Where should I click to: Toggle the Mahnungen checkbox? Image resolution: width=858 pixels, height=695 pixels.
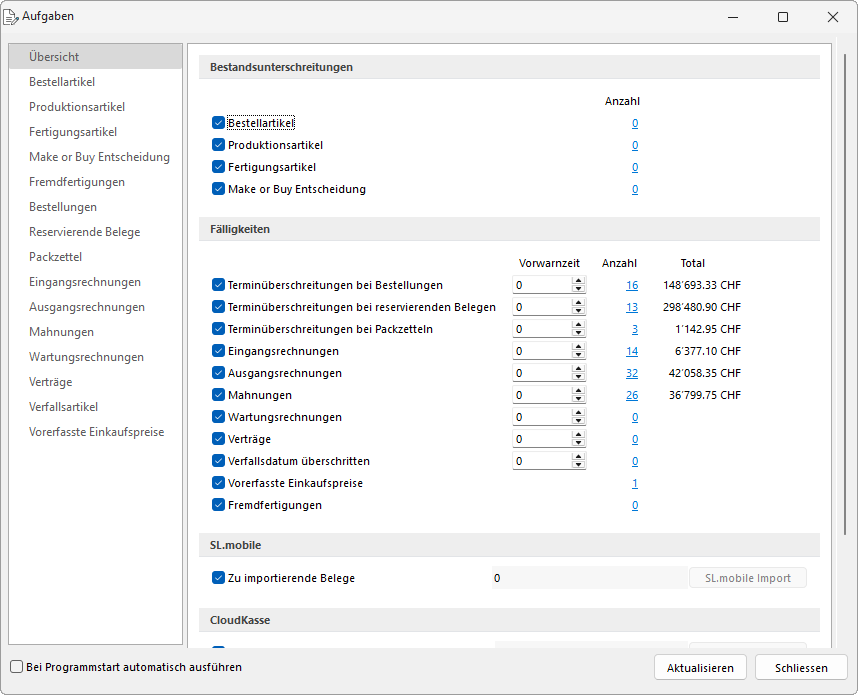(x=218, y=395)
